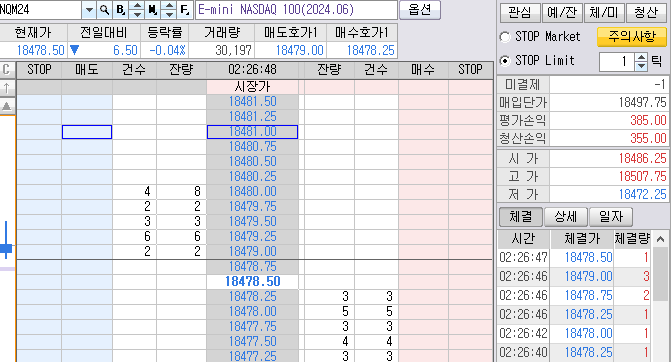This screenshot has width=671, height=362.
Task: Click the B icon beside the search magnifier
Action: [x=121, y=9]
